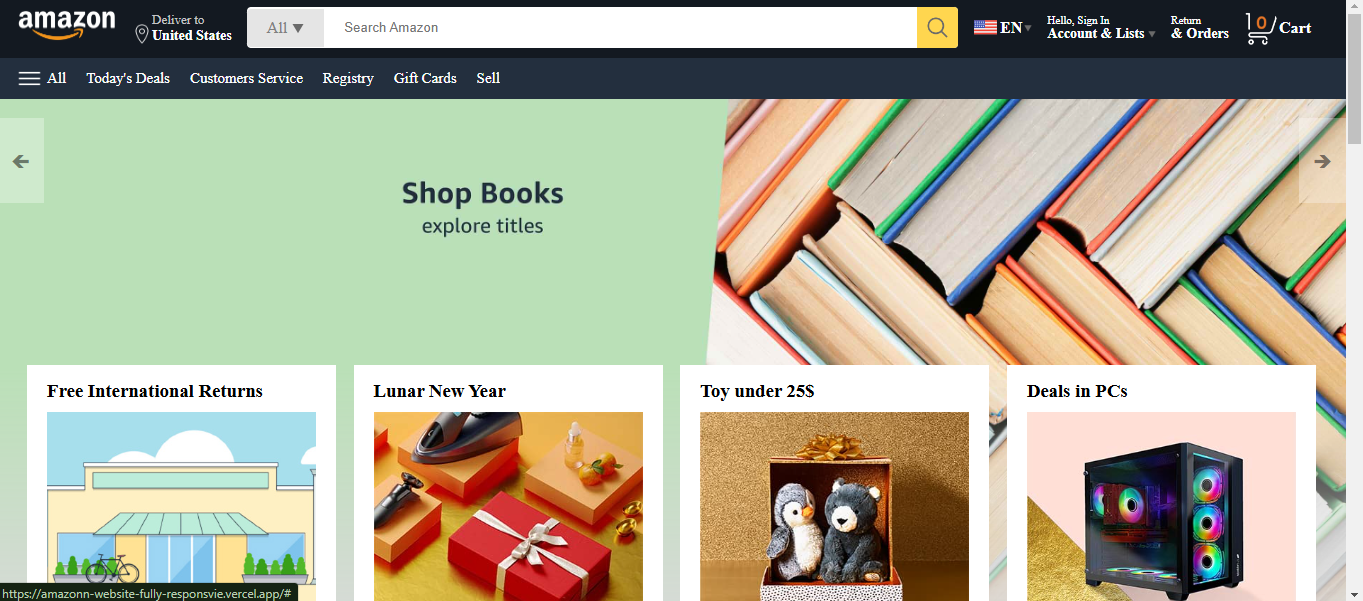Open the shopping cart icon
Image resolution: width=1363 pixels, height=601 pixels.
1259,27
